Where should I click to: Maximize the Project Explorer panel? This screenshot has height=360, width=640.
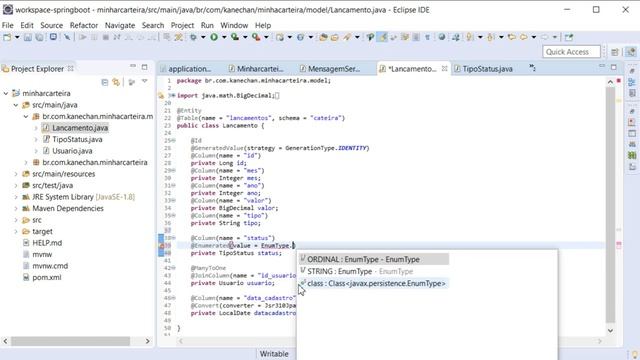click(x=144, y=67)
